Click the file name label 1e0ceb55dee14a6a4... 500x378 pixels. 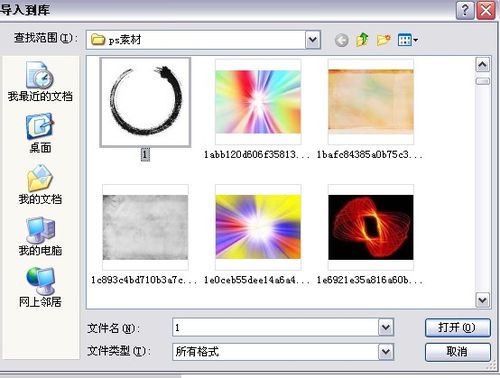257,280
